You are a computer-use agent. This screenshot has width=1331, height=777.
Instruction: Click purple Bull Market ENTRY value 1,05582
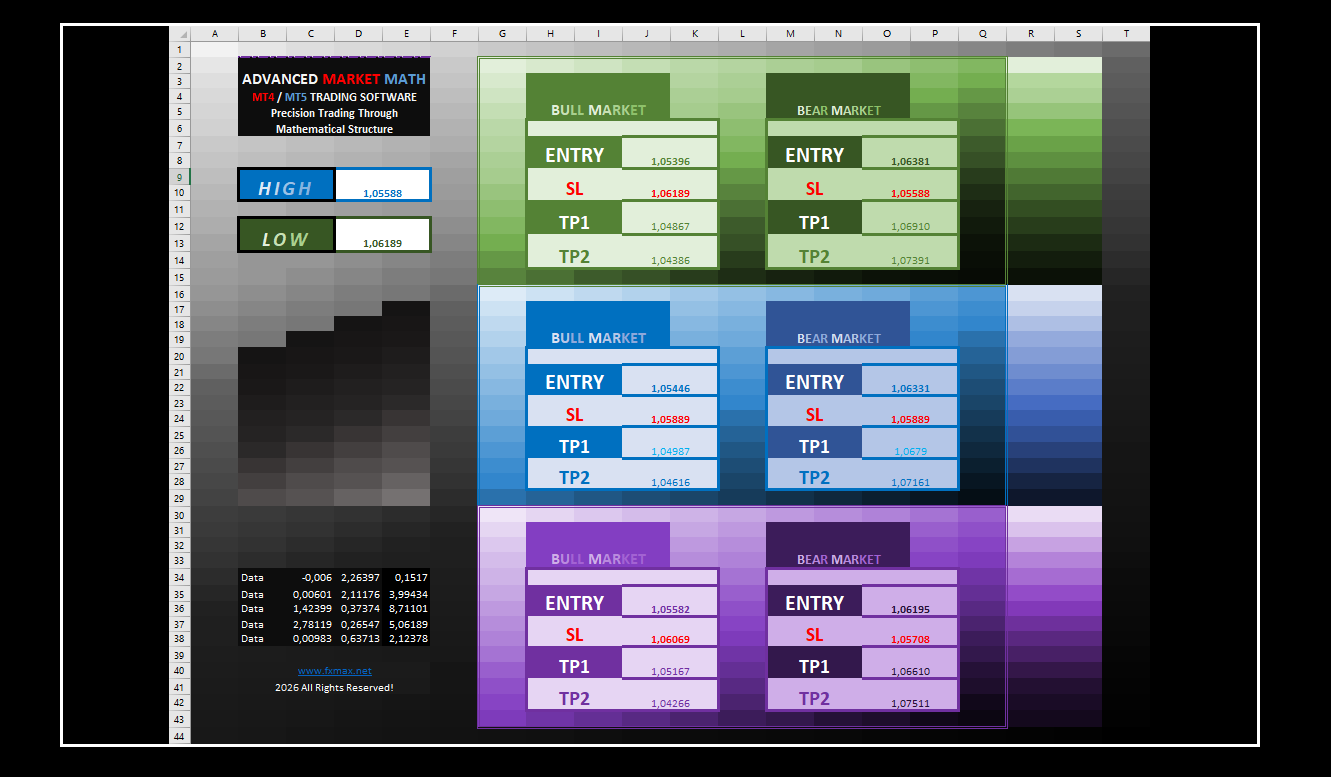coord(669,602)
